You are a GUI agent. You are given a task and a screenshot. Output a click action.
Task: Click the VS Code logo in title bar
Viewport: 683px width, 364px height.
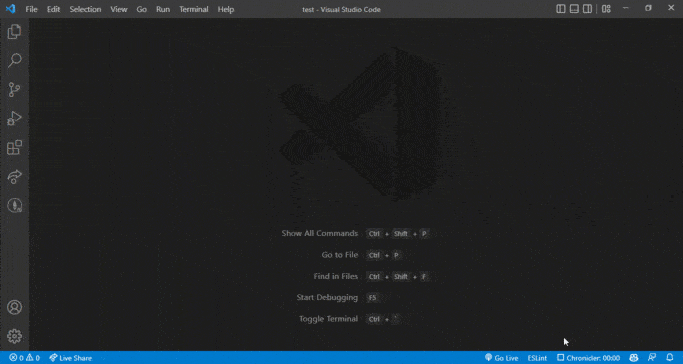[x=11, y=9]
